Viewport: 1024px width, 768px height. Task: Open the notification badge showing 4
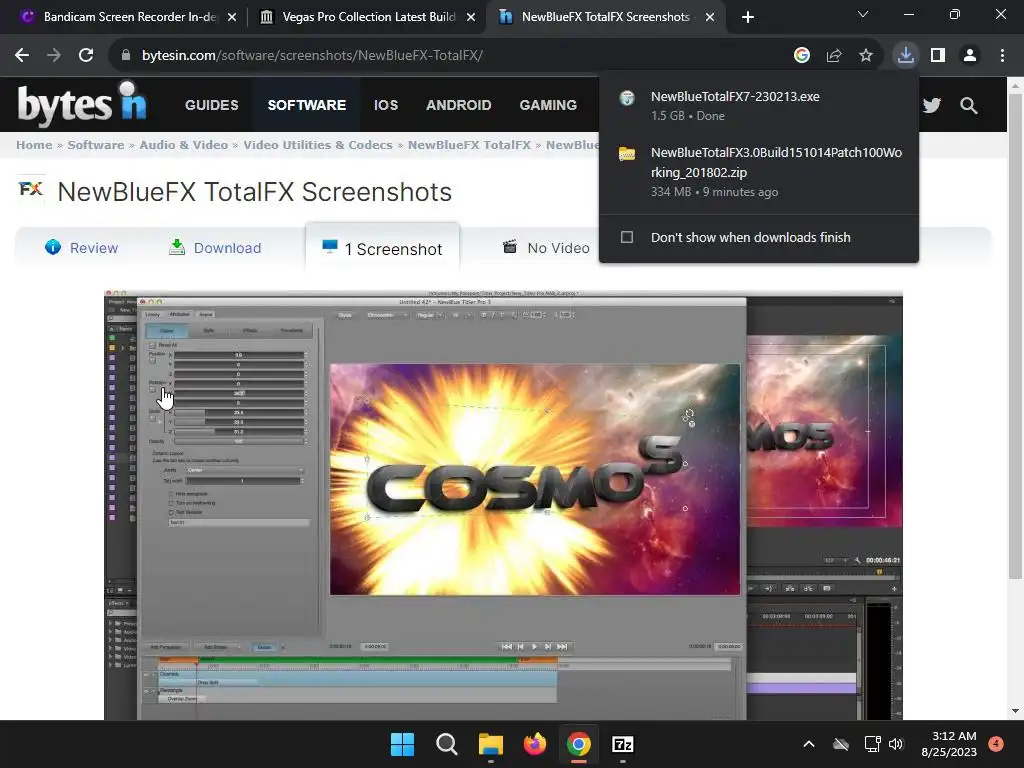996,744
